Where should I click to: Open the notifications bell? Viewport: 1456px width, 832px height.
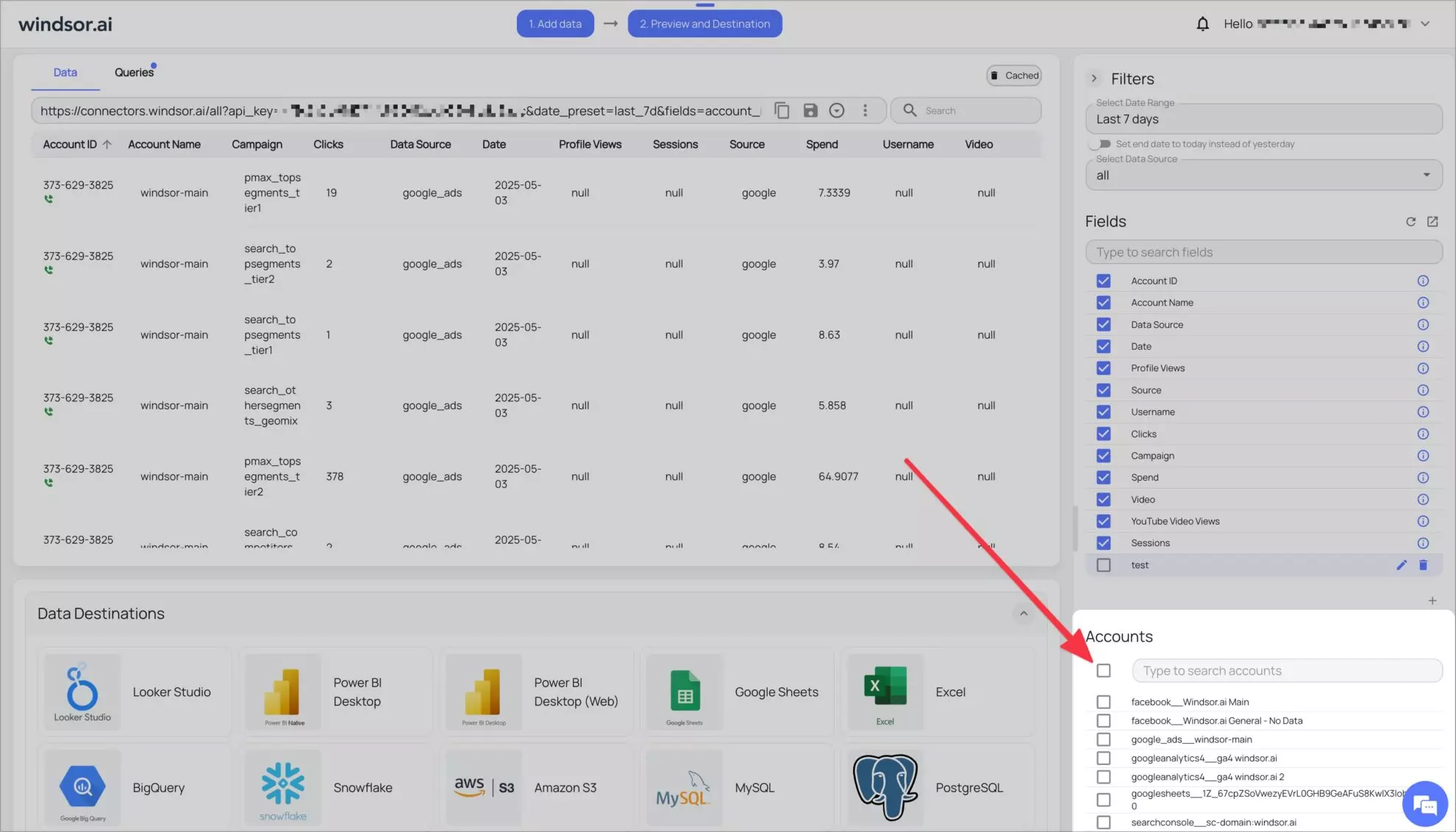[1202, 24]
